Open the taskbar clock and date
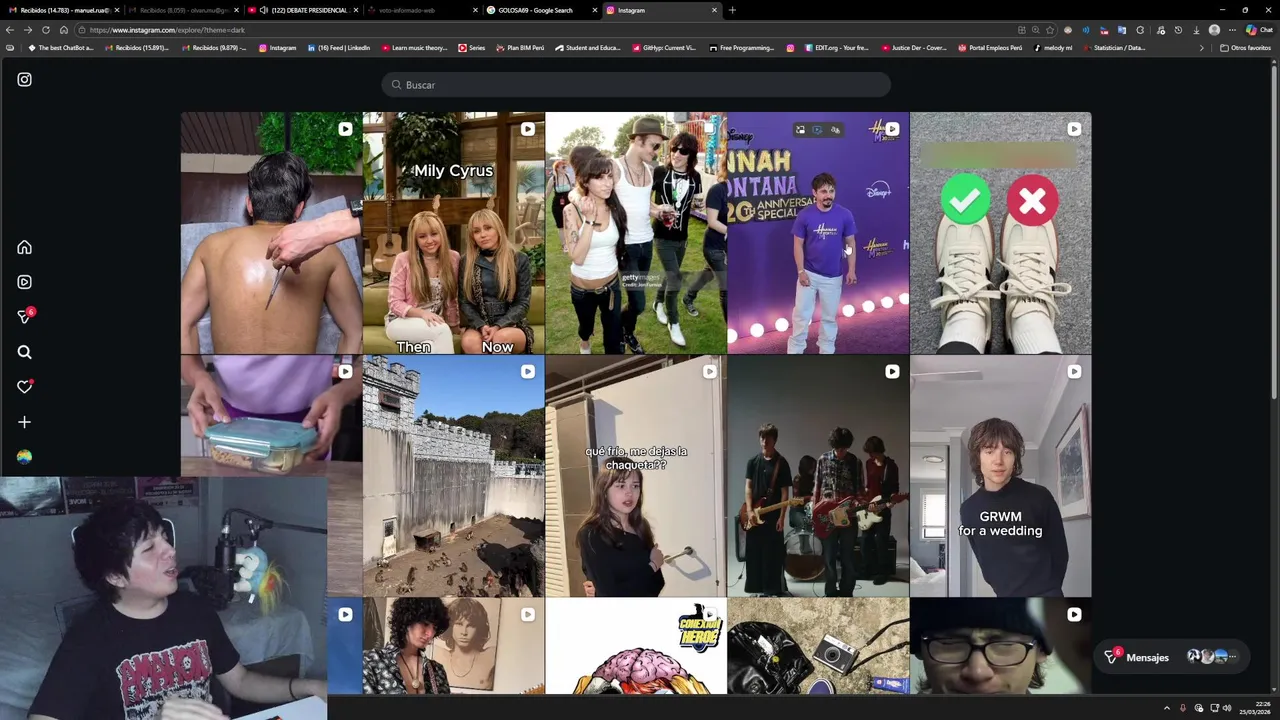 (1255, 708)
